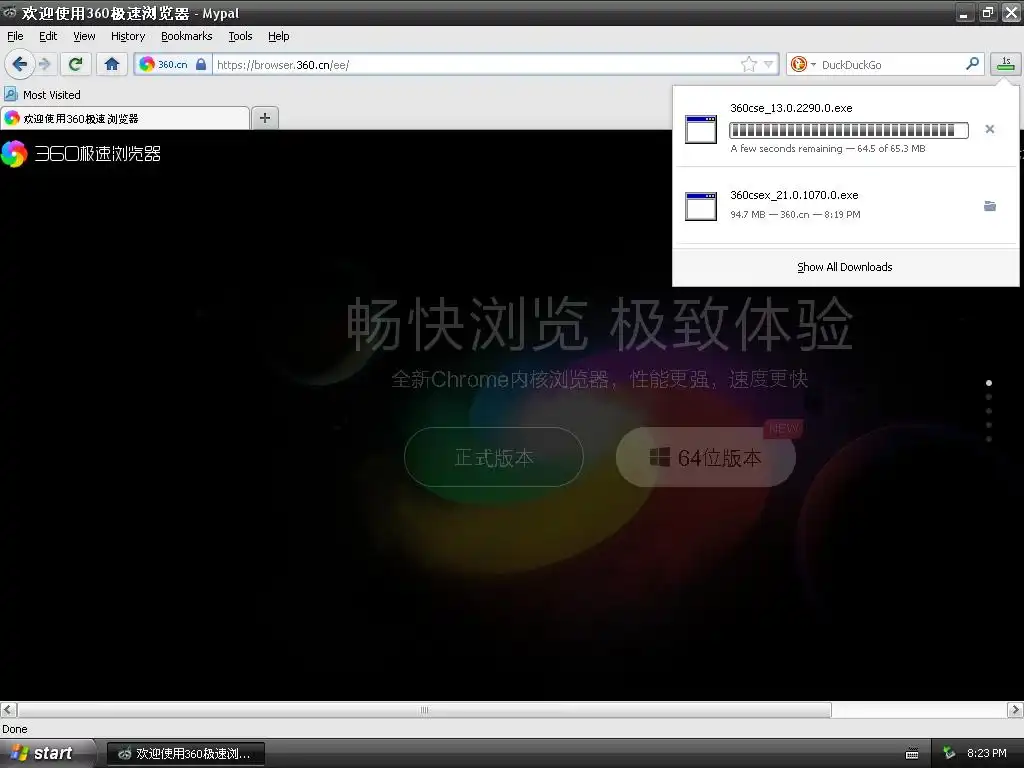The height and width of the screenshot is (768, 1024).
Task: Open the Home page button
Action: 112,64
